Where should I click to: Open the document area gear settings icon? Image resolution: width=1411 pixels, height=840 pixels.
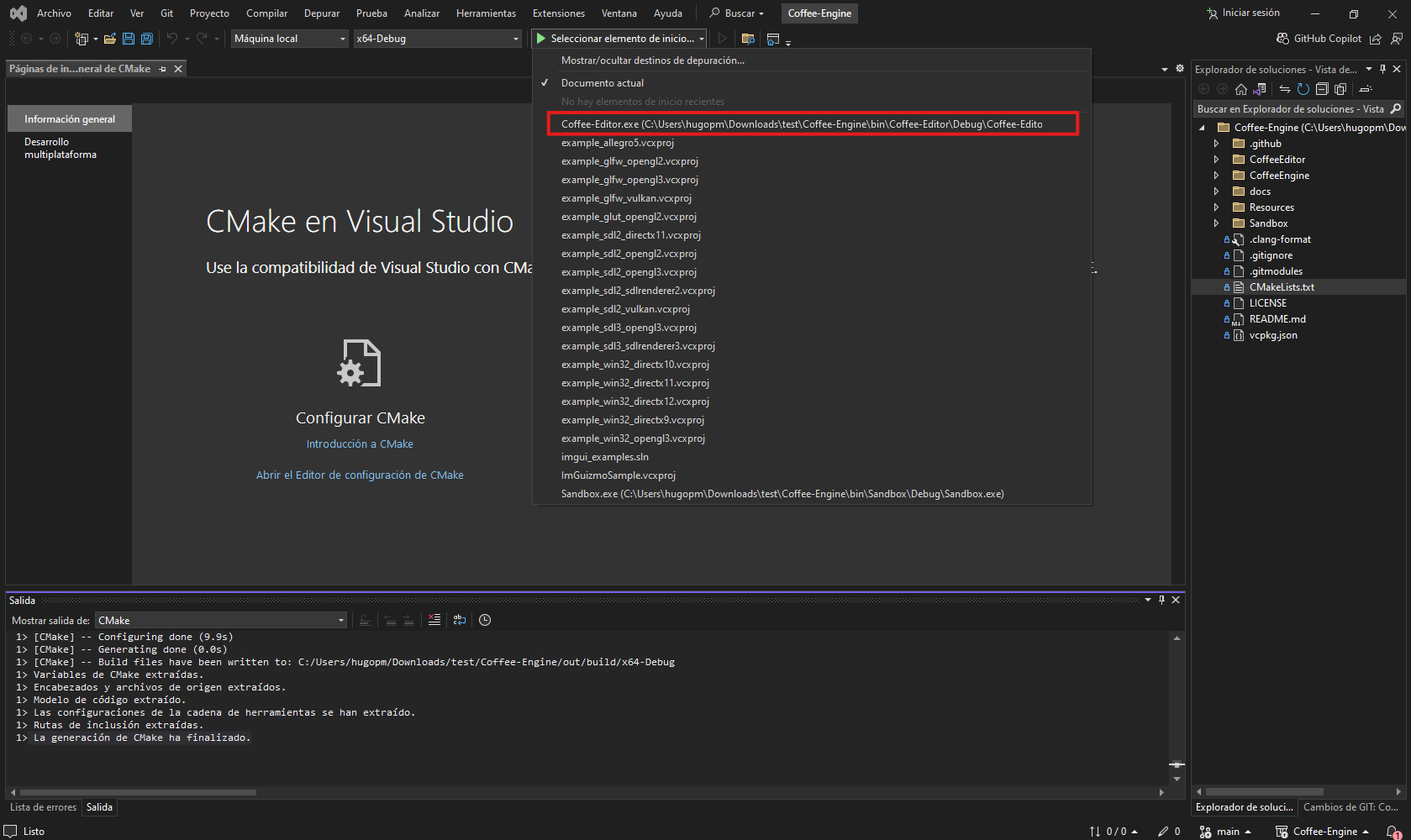click(x=1180, y=69)
